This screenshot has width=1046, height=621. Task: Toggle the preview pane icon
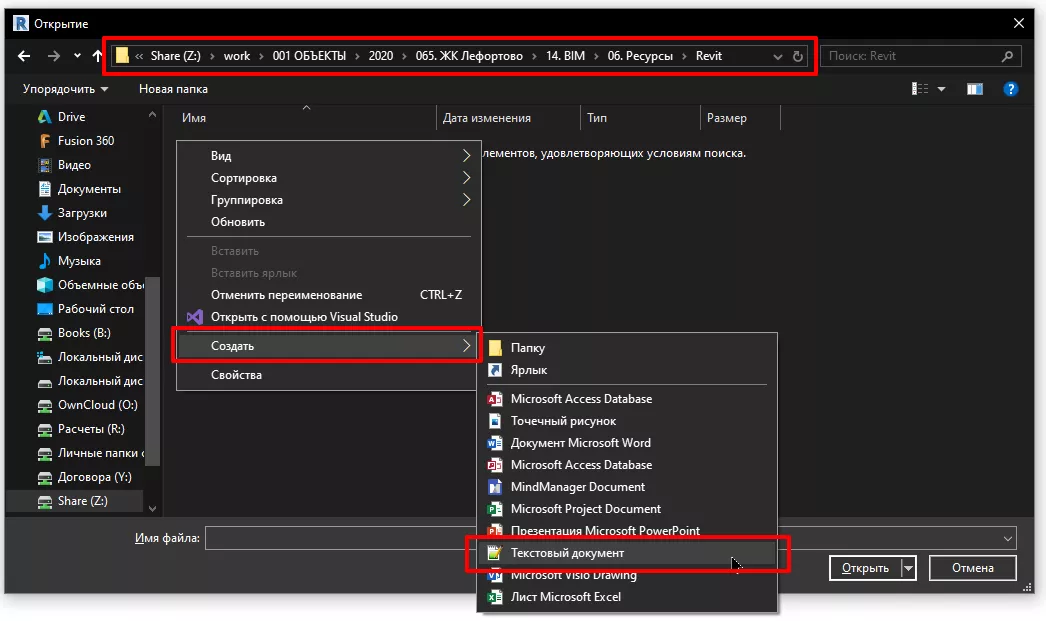[975, 89]
